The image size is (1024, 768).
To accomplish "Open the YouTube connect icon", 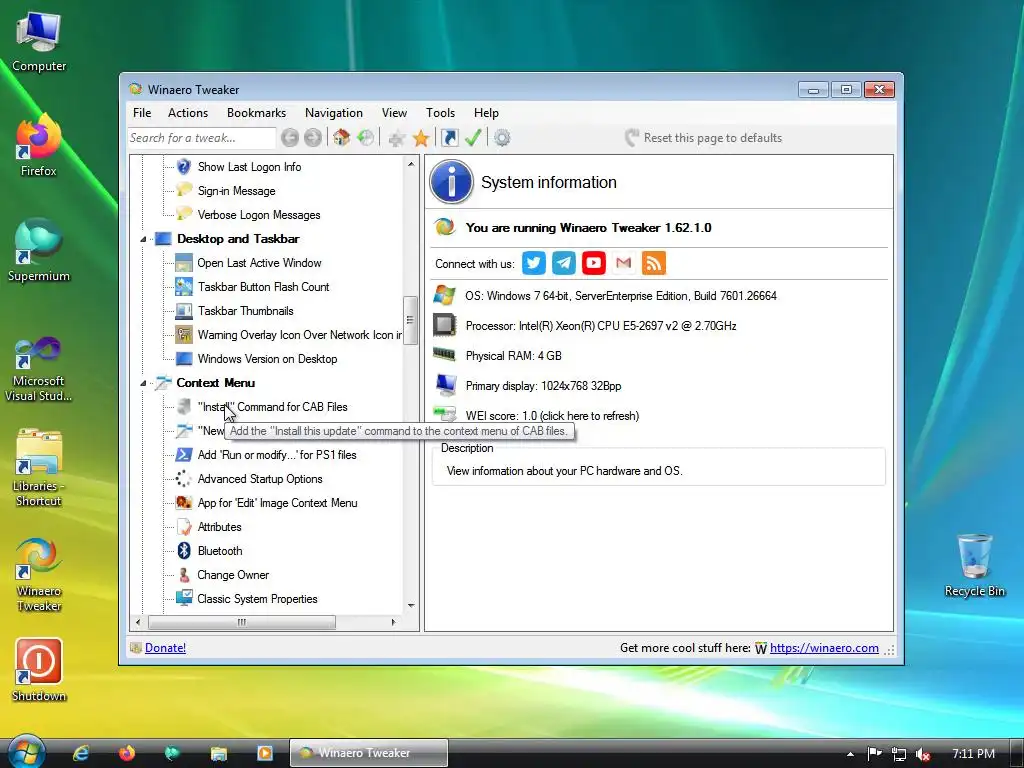I will pyautogui.click(x=594, y=263).
